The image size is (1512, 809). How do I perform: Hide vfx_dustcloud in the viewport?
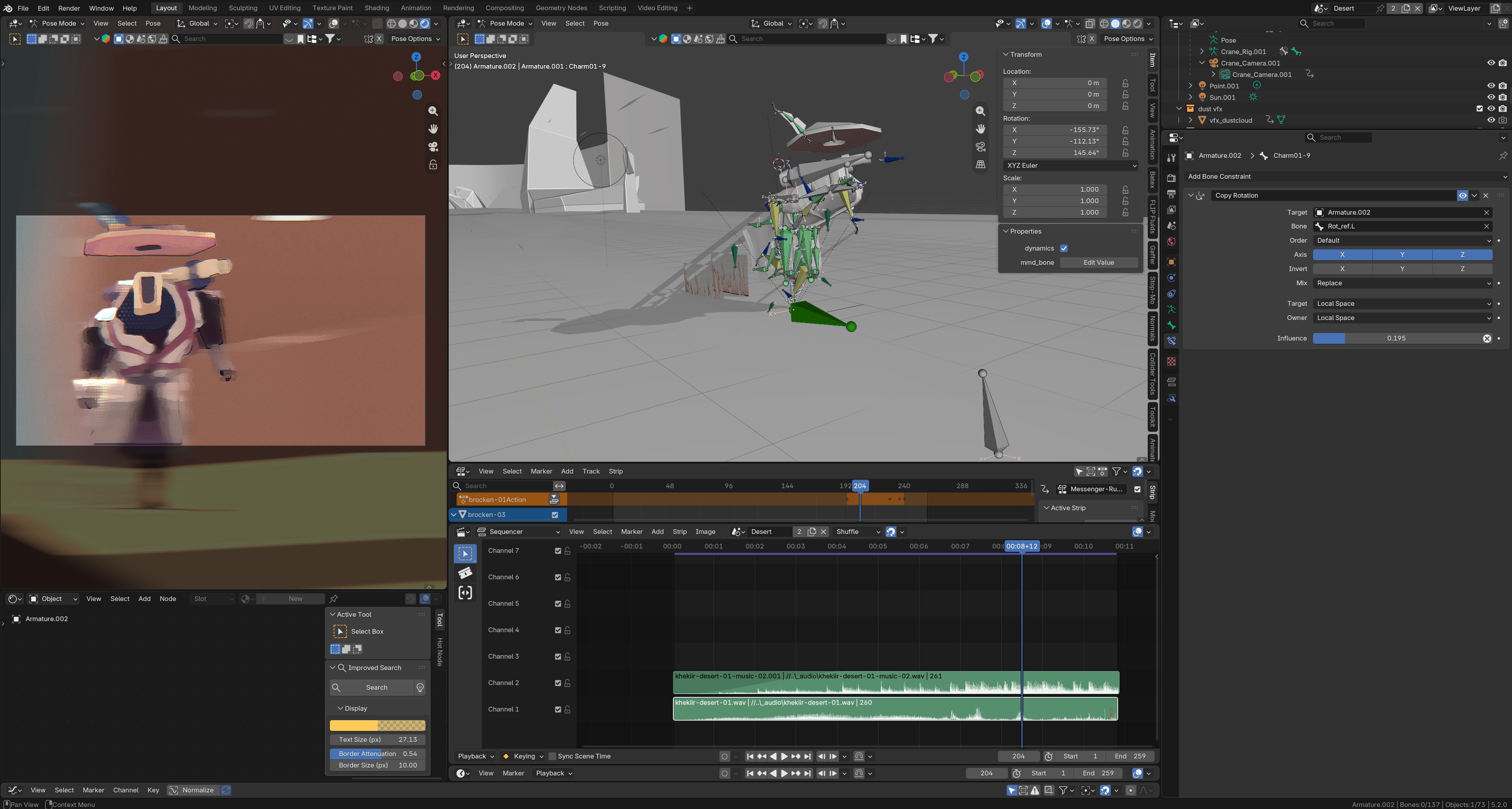click(1491, 120)
